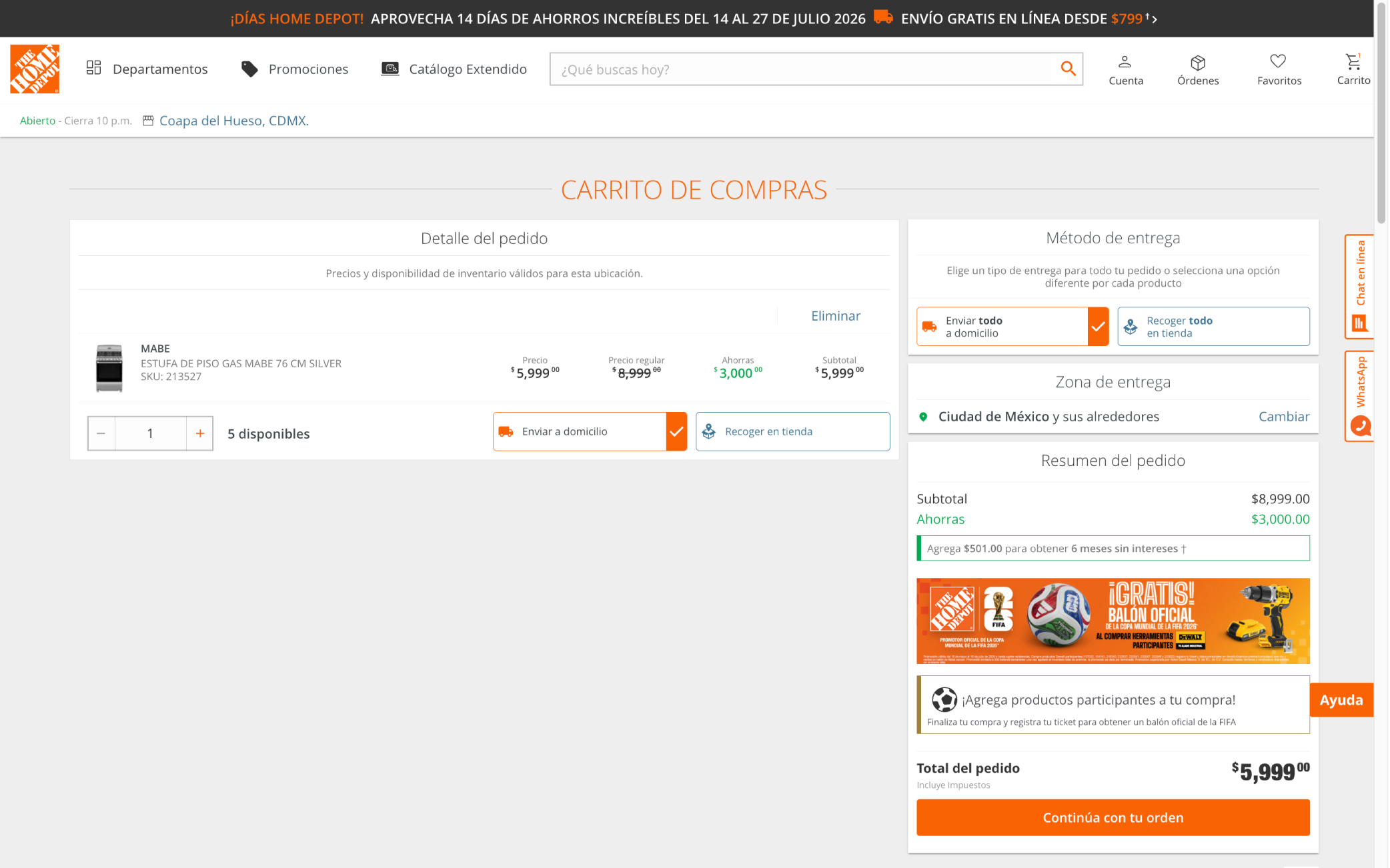1390x868 pixels.
Task: Click the quantity input field showing 1
Action: [x=151, y=433]
